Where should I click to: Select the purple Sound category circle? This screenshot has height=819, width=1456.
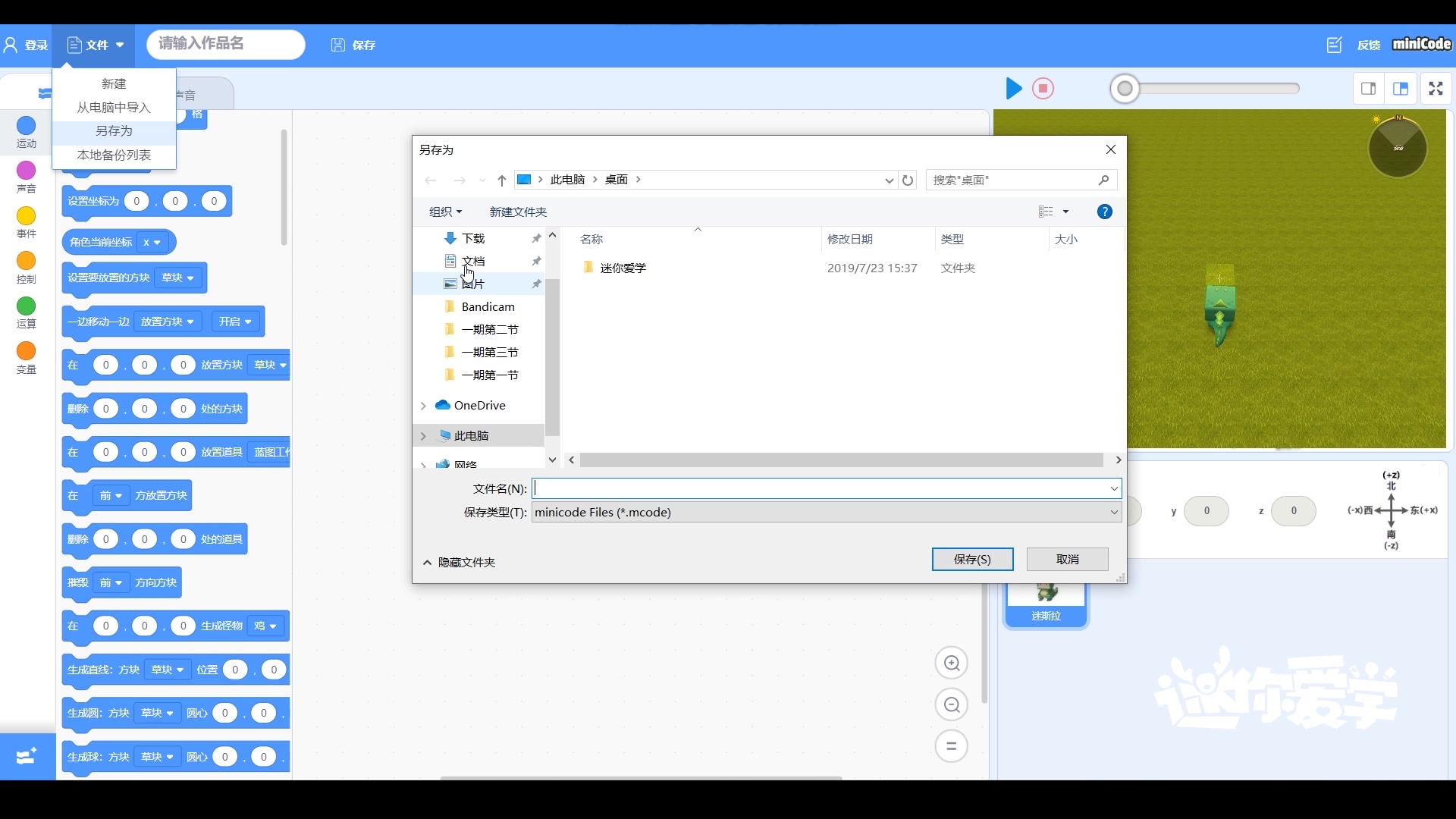[27, 171]
